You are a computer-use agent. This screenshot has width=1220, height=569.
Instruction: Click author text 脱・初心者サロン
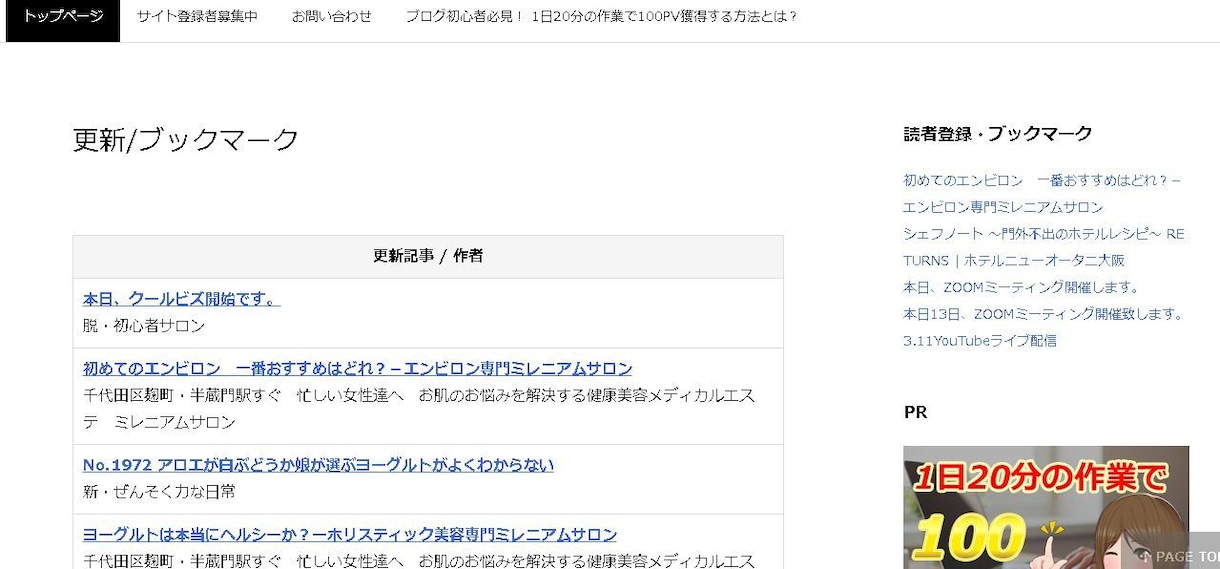tap(144, 326)
